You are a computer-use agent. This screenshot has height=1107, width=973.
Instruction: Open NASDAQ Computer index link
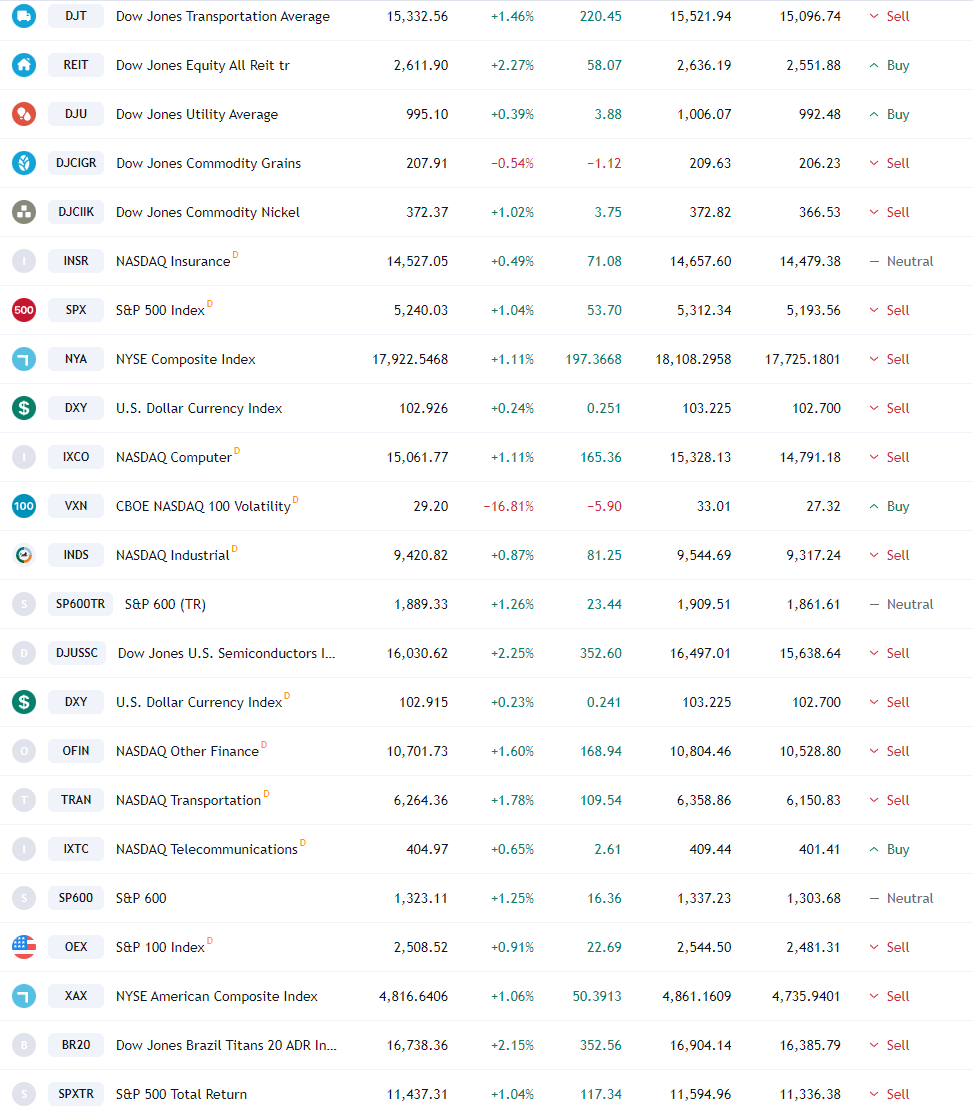click(174, 457)
